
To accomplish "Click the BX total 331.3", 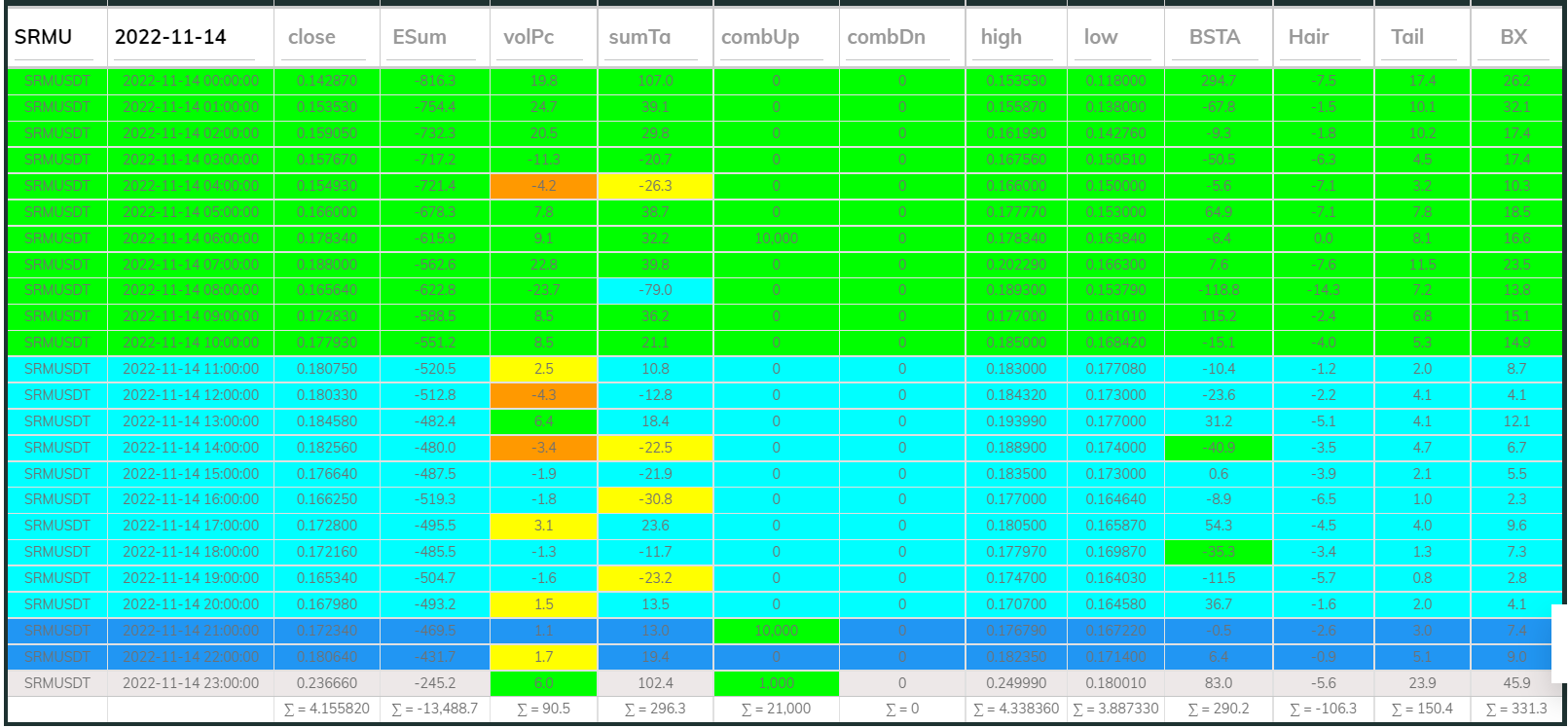I will (1516, 709).
